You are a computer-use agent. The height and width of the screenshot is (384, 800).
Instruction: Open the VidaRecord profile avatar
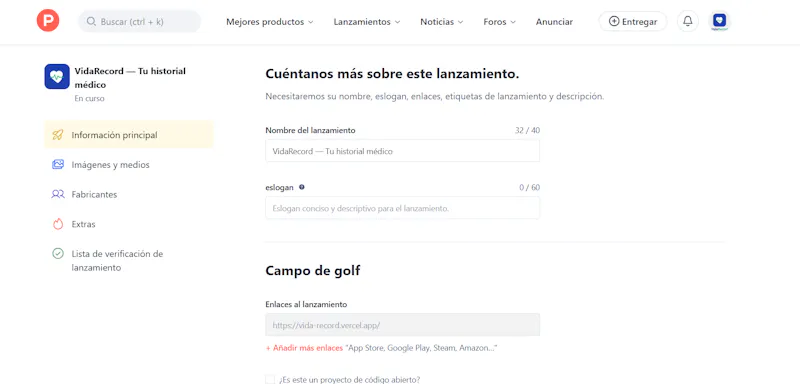coord(719,21)
